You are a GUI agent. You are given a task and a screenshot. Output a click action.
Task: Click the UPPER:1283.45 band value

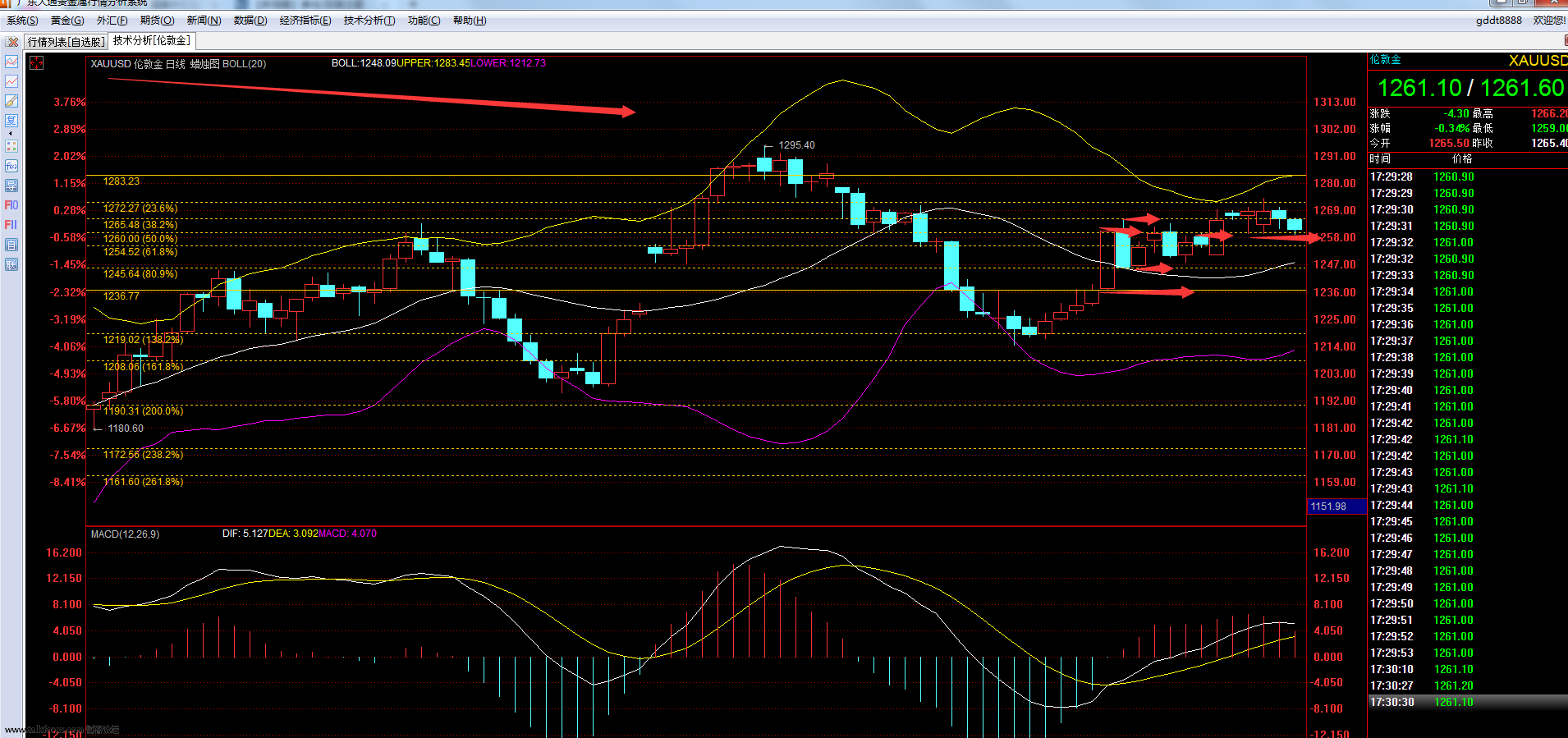tap(433, 63)
